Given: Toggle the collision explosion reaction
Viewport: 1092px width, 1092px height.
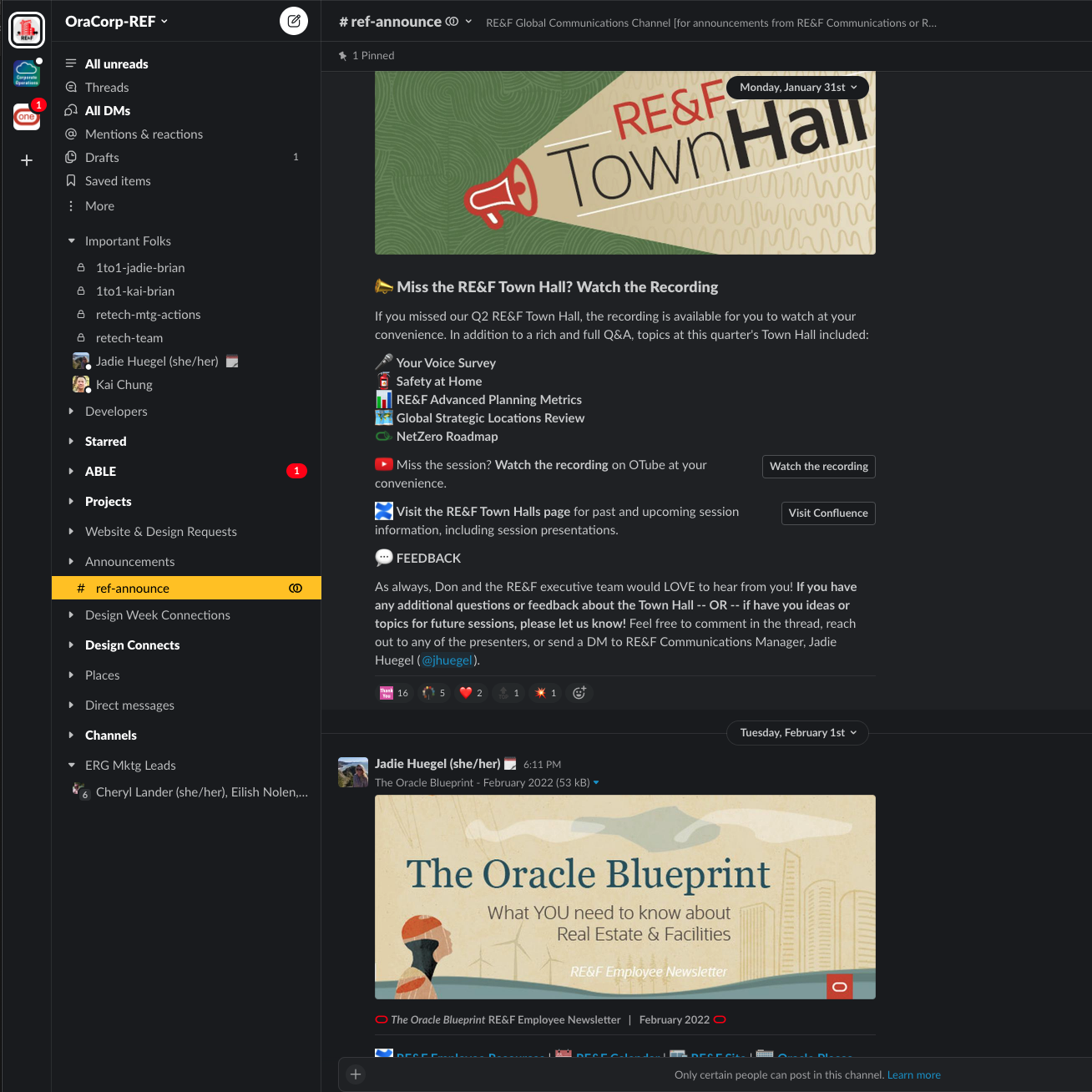Looking at the screenshot, I should coord(546,693).
